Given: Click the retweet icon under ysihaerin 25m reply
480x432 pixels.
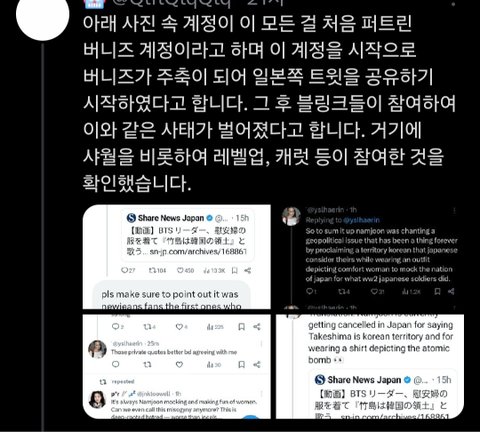Looking at the screenshot, I should click(x=147, y=364).
